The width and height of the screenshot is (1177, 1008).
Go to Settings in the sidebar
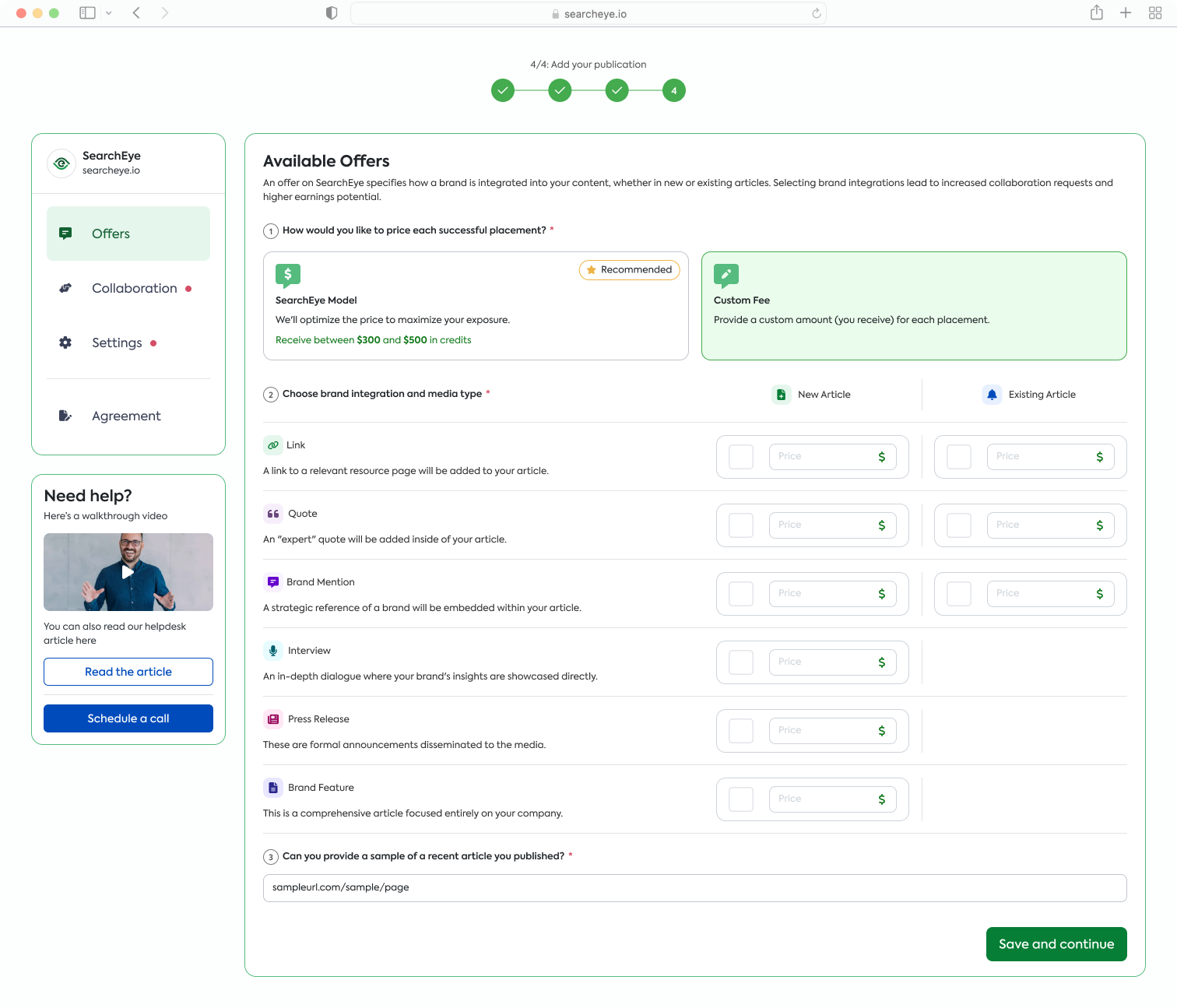point(117,342)
